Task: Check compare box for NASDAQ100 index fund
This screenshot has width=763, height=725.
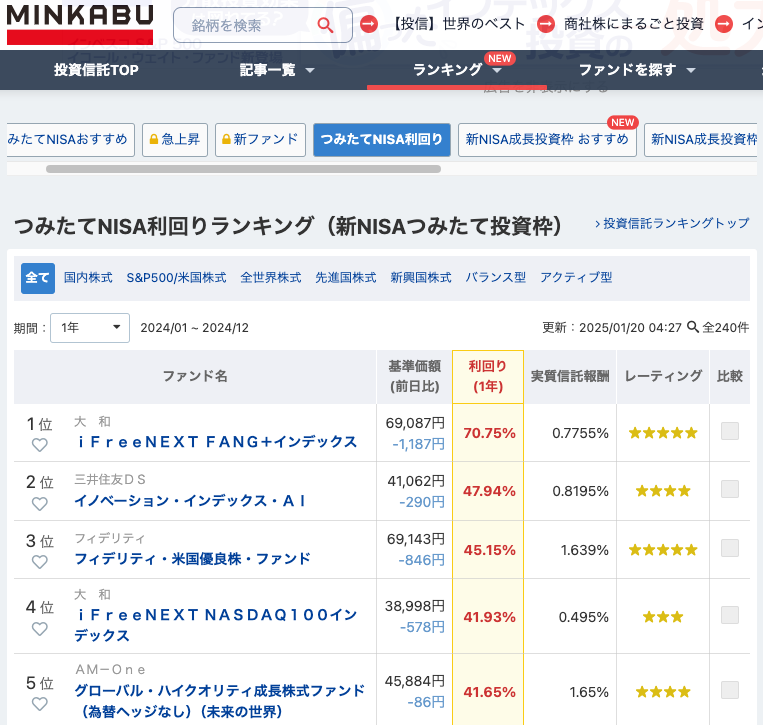Action: pyautogui.click(x=729, y=615)
